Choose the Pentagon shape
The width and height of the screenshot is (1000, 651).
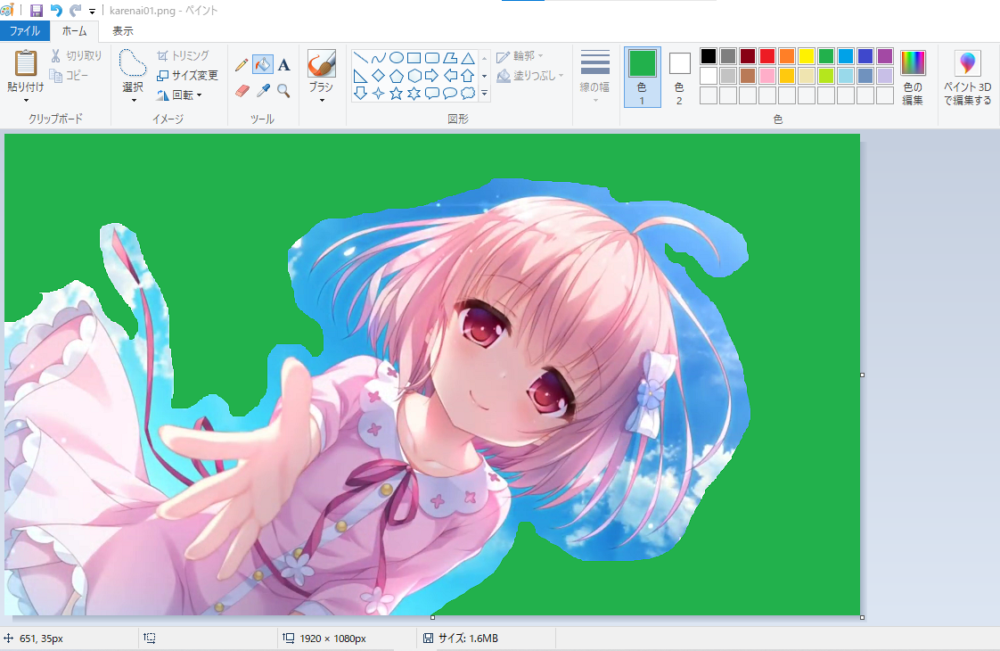[x=396, y=76]
